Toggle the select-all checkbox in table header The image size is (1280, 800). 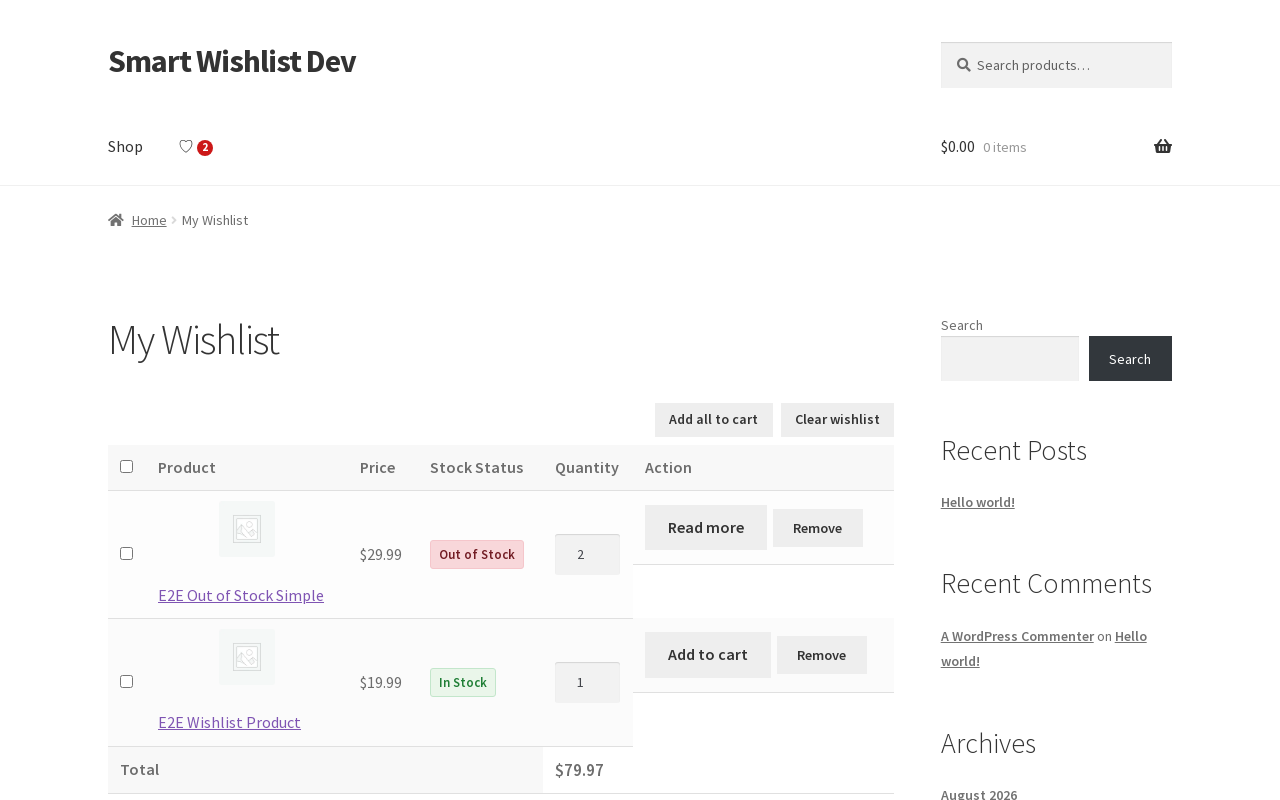(x=127, y=467)
